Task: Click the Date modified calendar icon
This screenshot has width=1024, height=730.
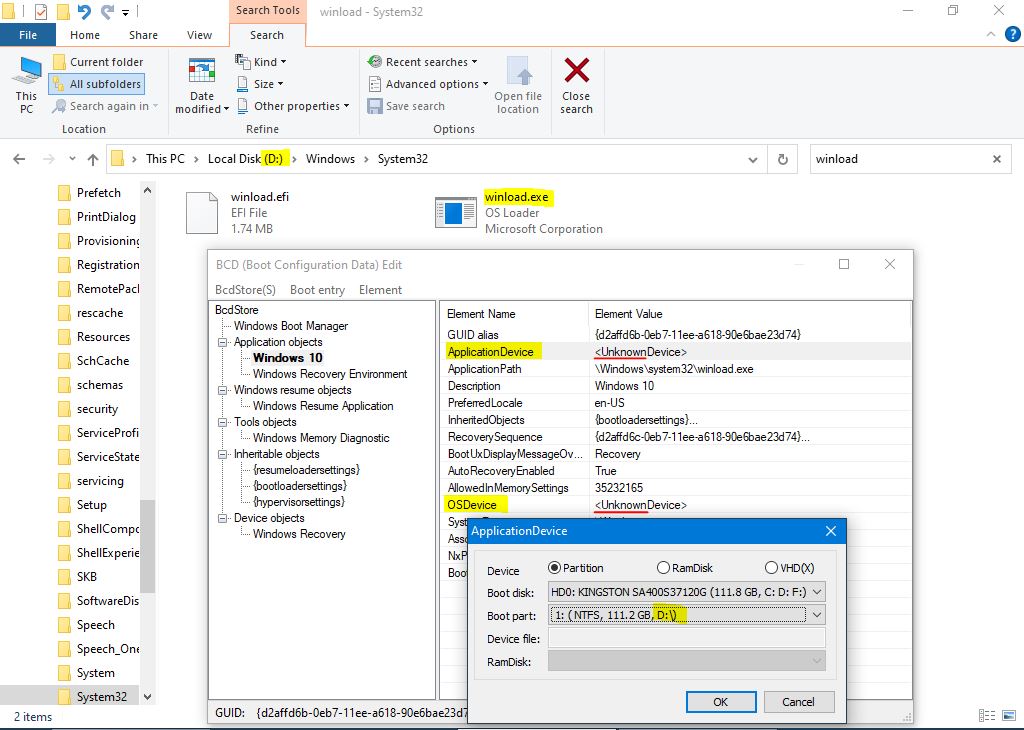Action: [x=202, y=73]
